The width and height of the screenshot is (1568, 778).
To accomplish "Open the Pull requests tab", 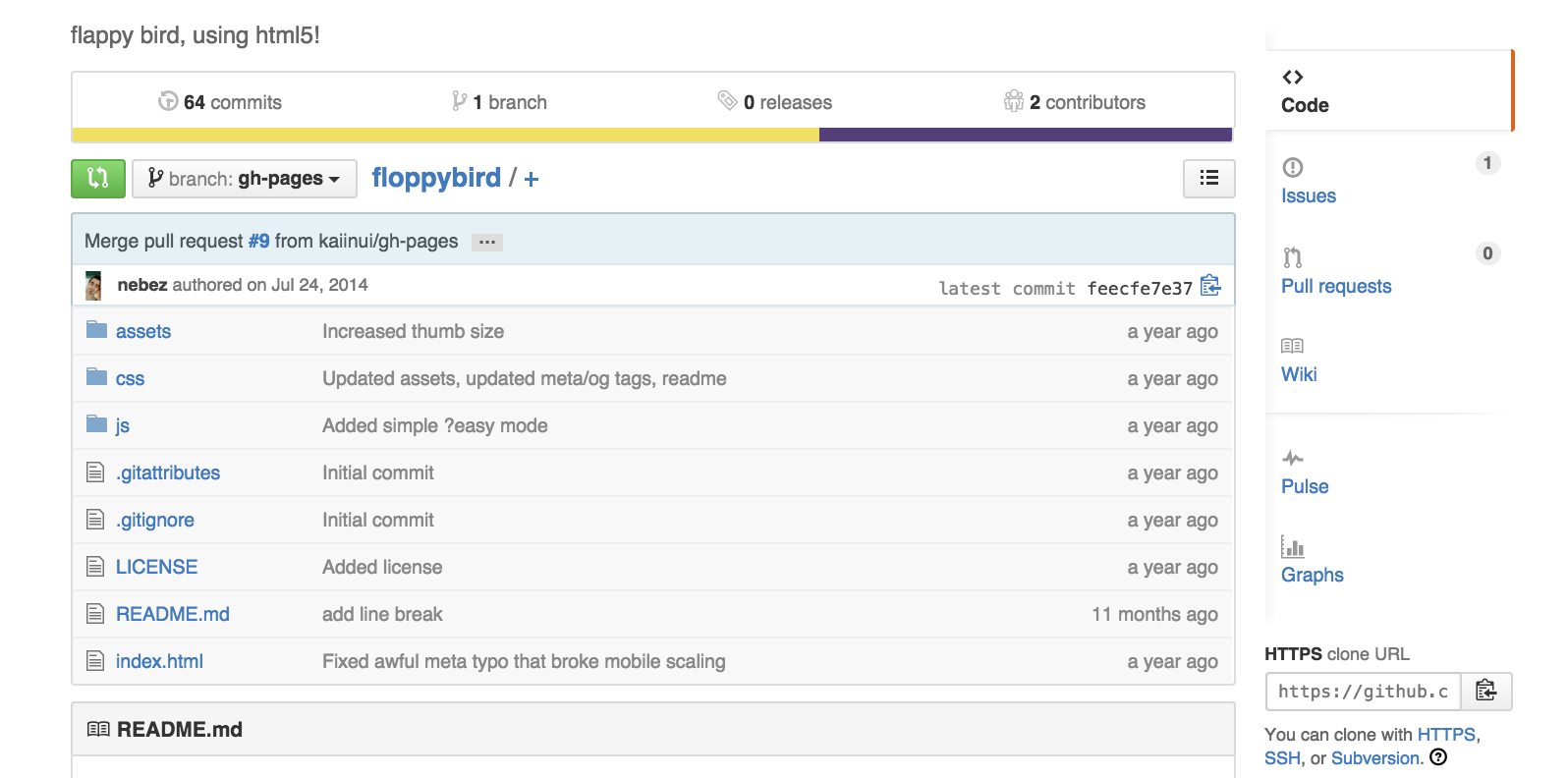I will (x=1336, y=286).
